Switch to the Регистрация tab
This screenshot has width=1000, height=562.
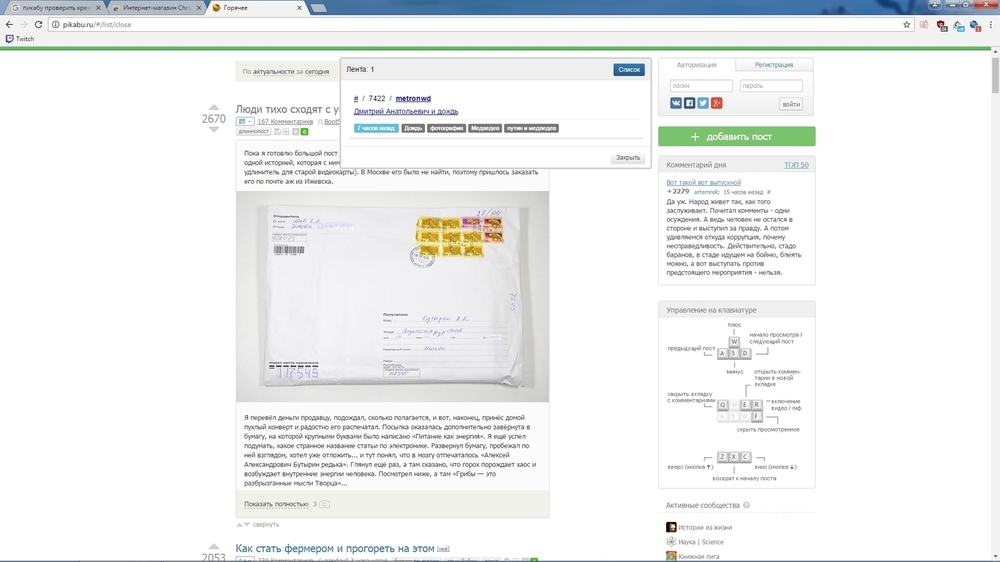click(774, 64)
